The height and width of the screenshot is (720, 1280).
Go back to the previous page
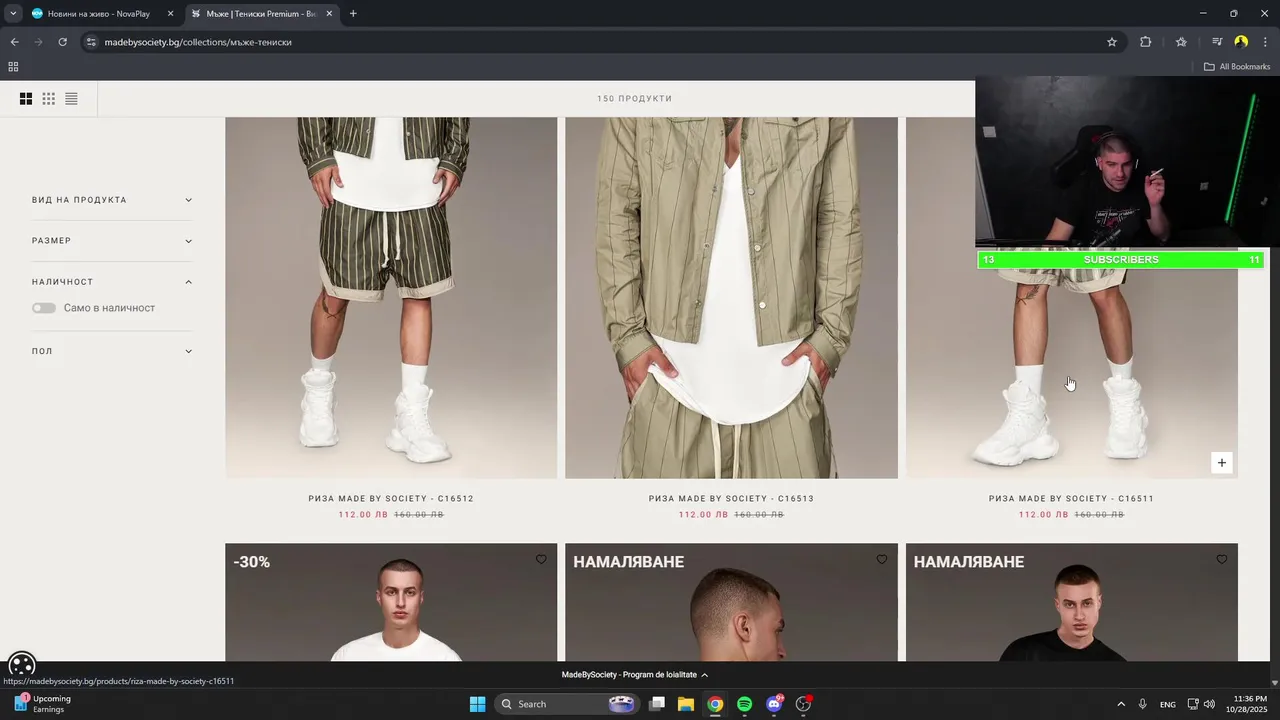(14, 42)
